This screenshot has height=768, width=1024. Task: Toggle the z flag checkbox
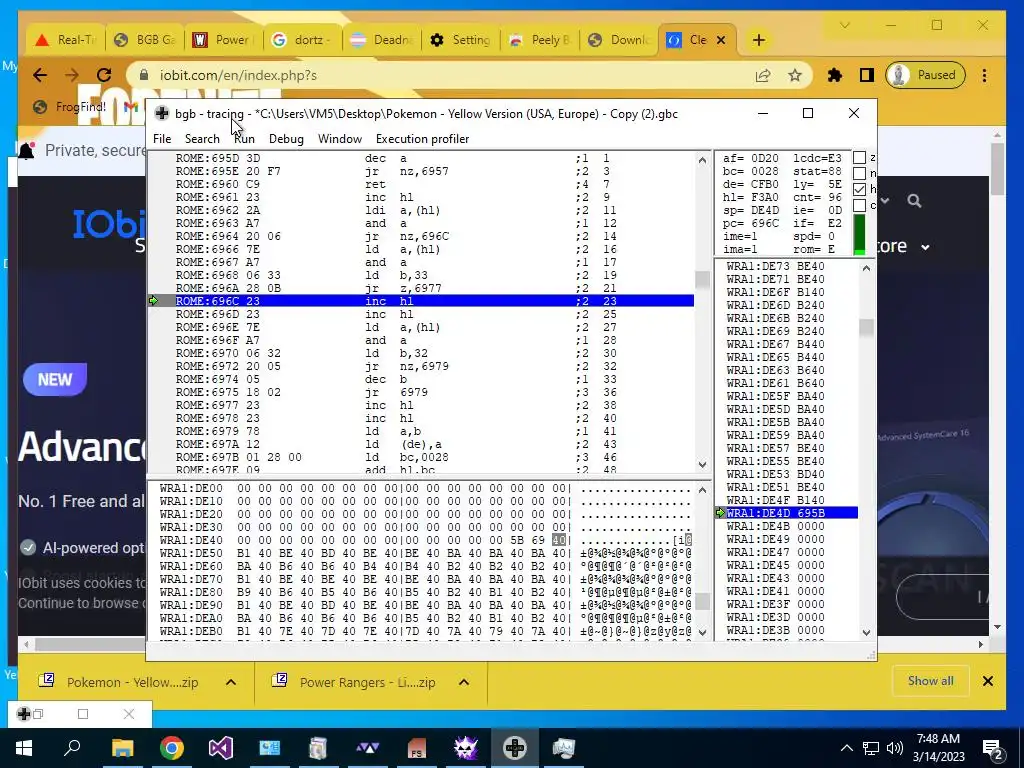(x=859, y=158)
